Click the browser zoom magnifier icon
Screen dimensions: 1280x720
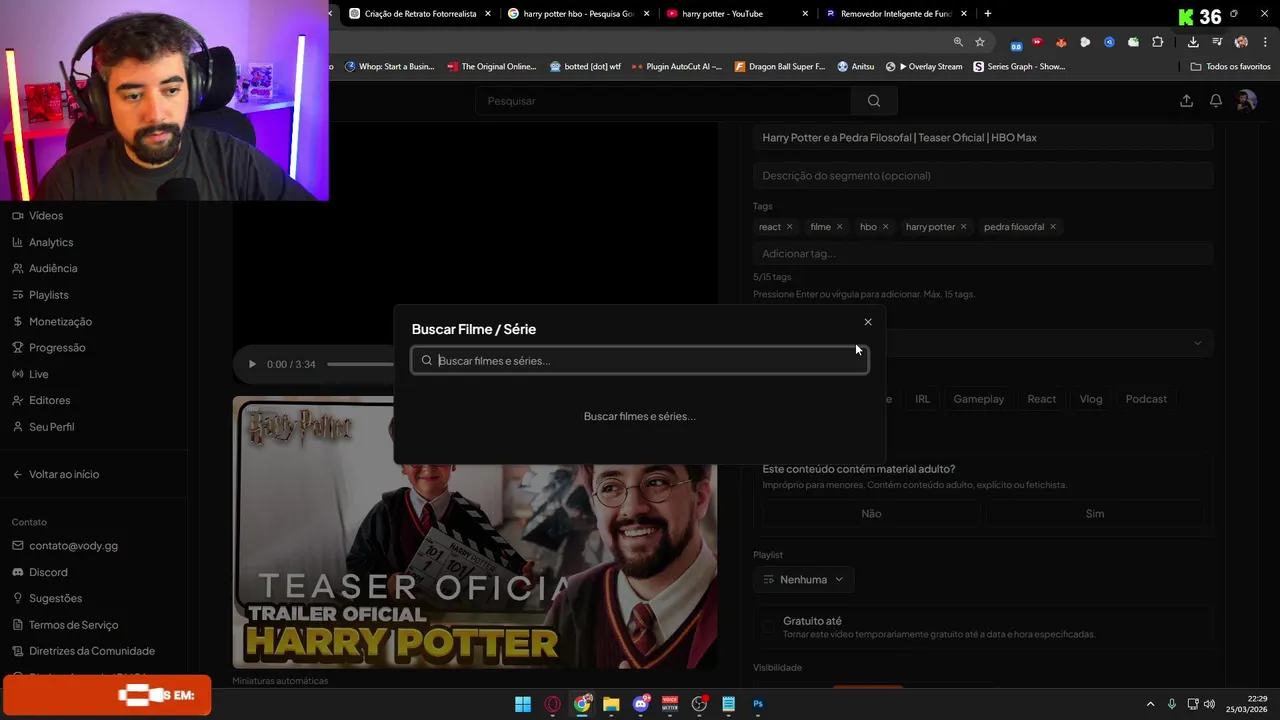point(958,42)
